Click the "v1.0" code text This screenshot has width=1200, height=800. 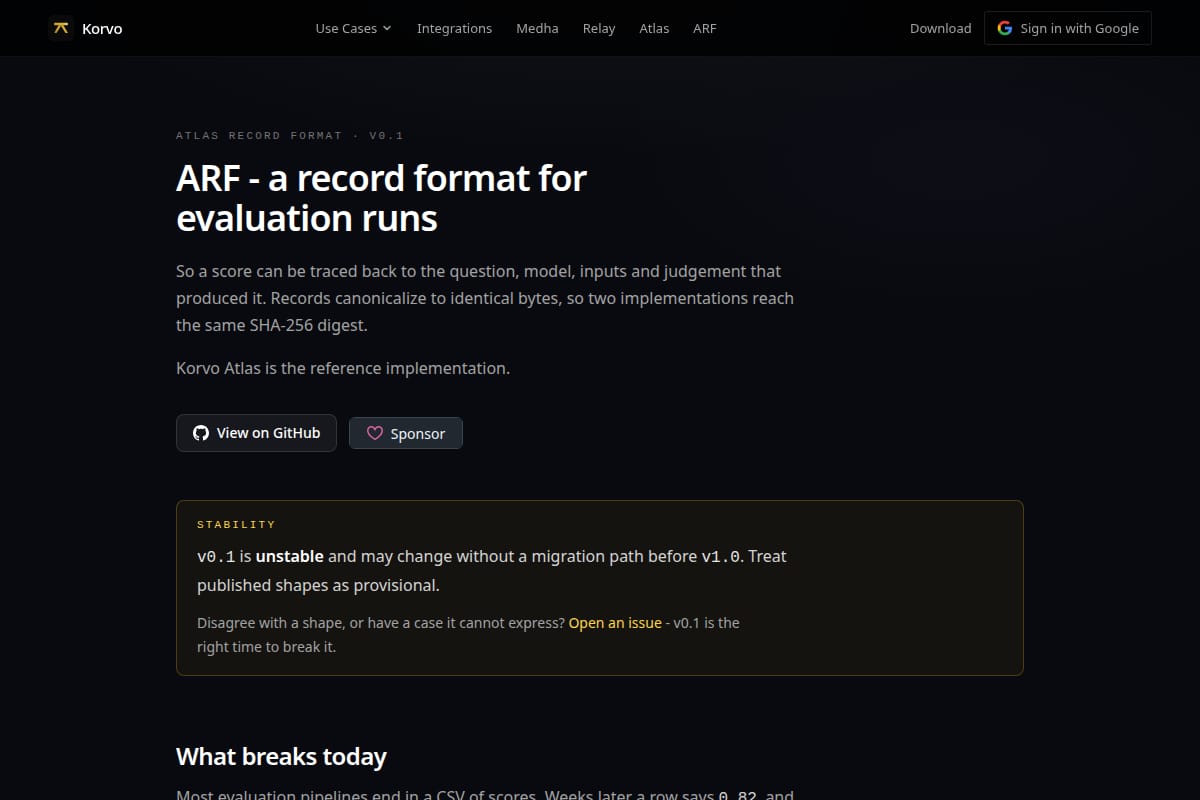tap(722, 556)
